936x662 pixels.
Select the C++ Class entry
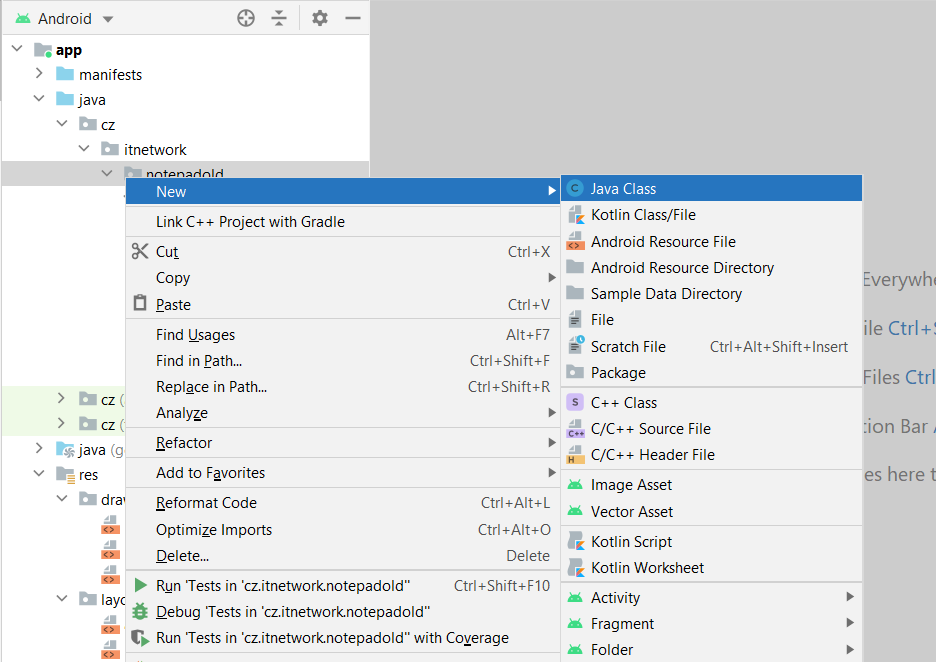pos(623,403)
